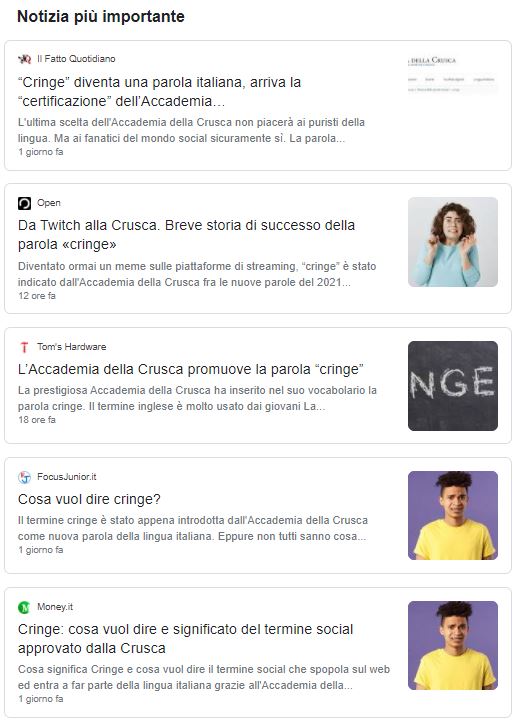Screen dimensions: 517x721
Task: Click the chalkboard "NGE" thumbnail image
Action: point(453,386)
